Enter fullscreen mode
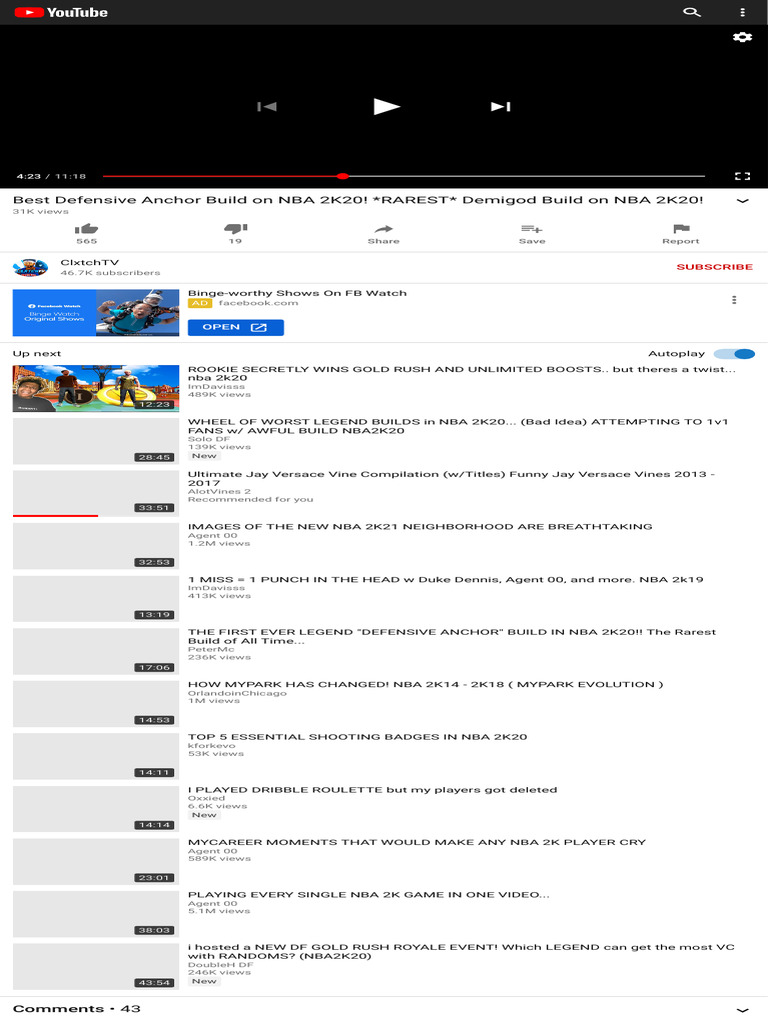This screenshot has width=768, height=1024. click(x=742, y=176)
